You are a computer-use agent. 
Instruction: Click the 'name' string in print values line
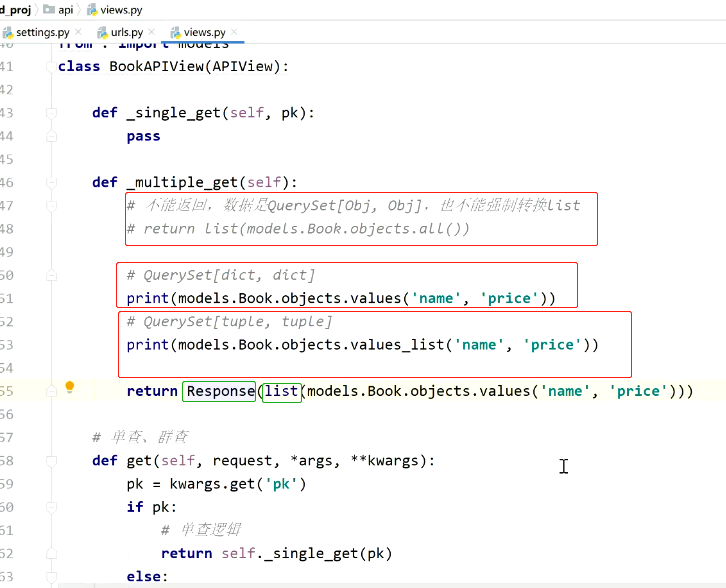436,298
